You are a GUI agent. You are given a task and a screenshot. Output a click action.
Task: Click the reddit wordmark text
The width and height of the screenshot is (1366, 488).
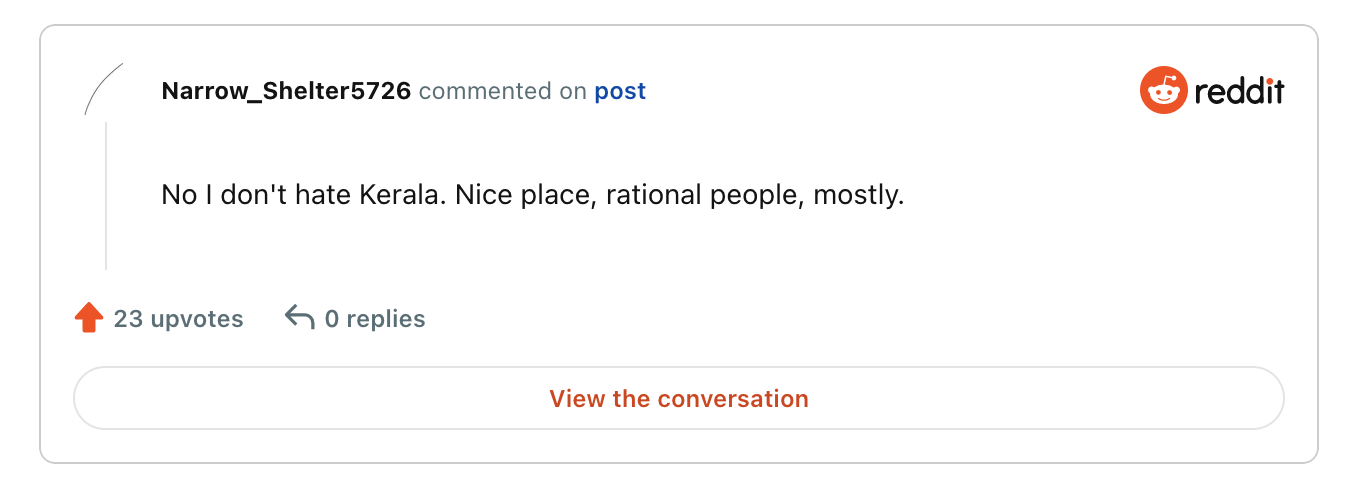1240,92
